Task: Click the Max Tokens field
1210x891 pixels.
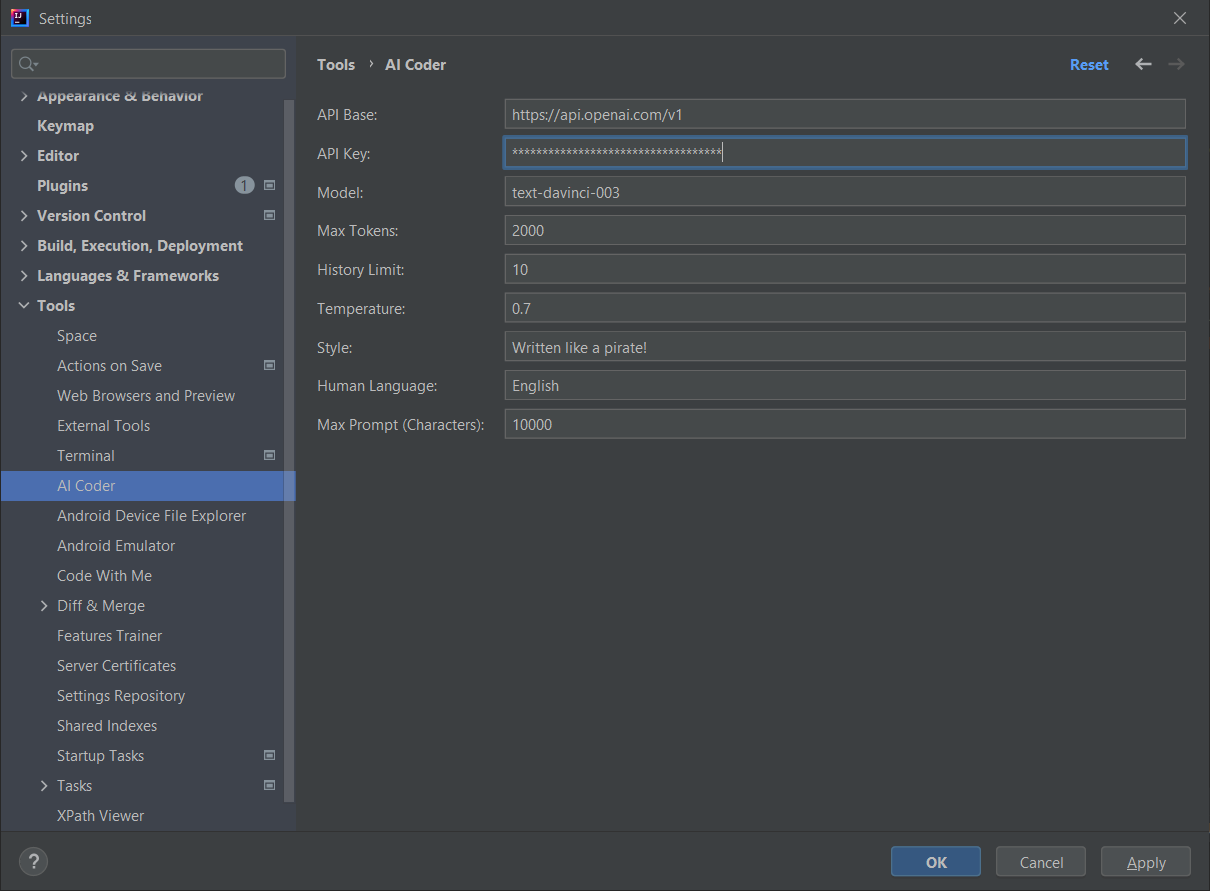Action: click(x=845, y=230)
